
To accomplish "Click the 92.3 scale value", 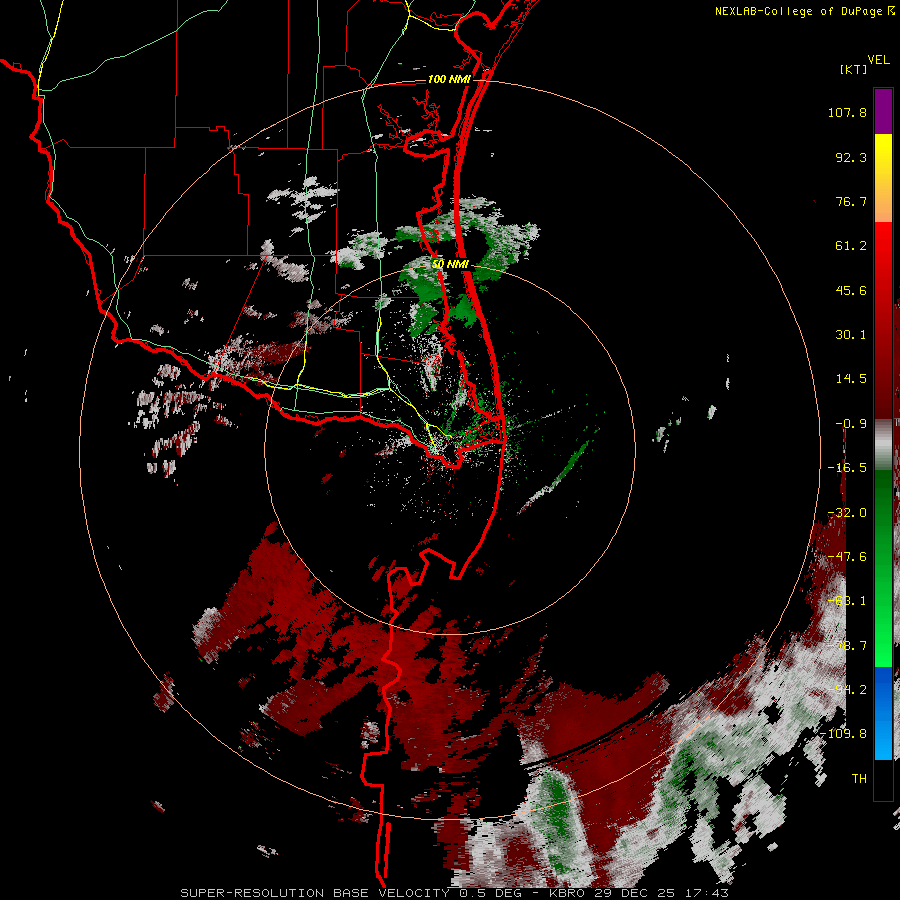I will (851, 157).
